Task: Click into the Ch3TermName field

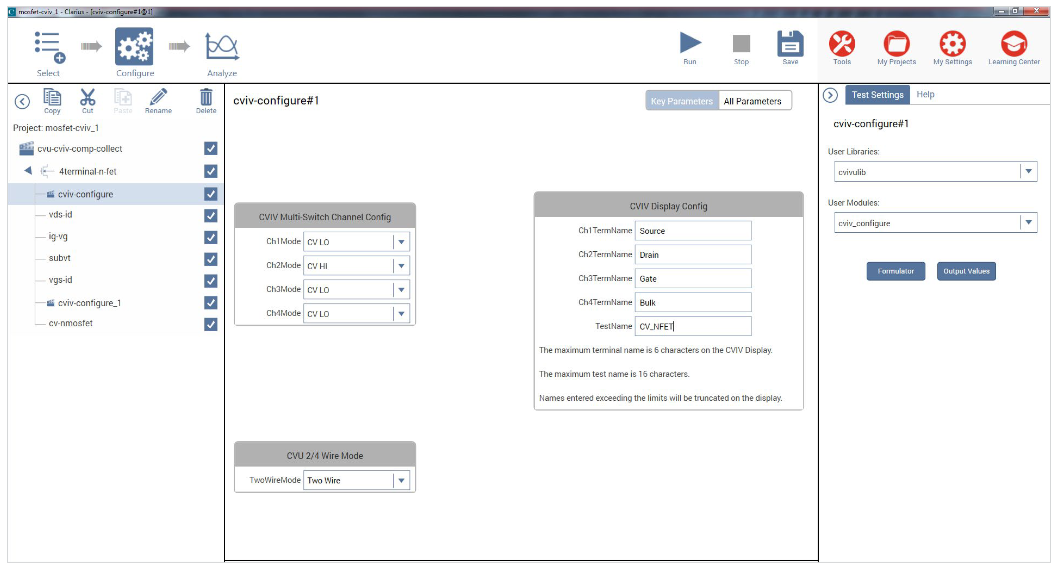Action: [x=692, y=279]
